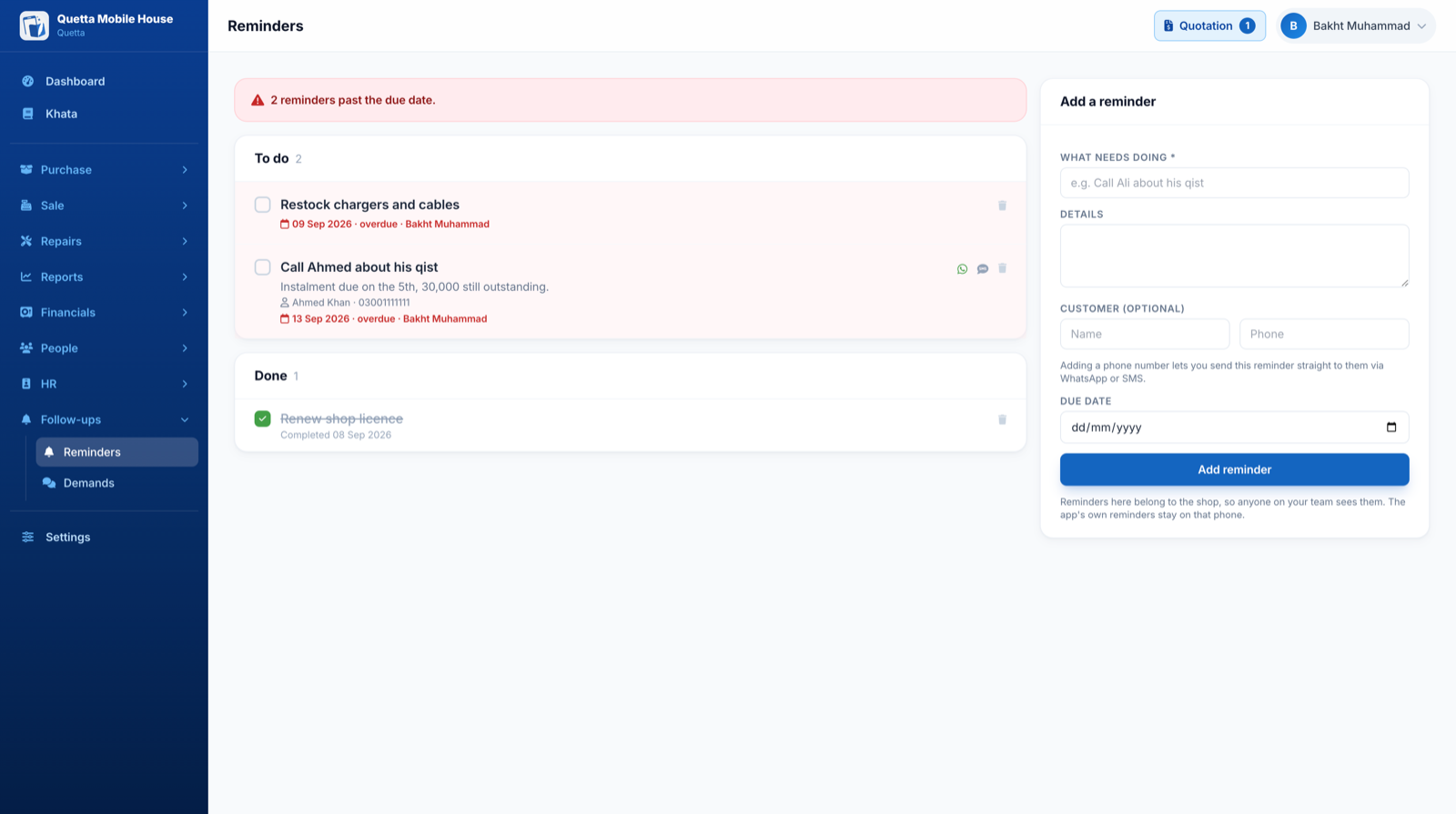Click into the Details text area
1456x814 pixels.
pyautogui.click(x=1234, y=256)
